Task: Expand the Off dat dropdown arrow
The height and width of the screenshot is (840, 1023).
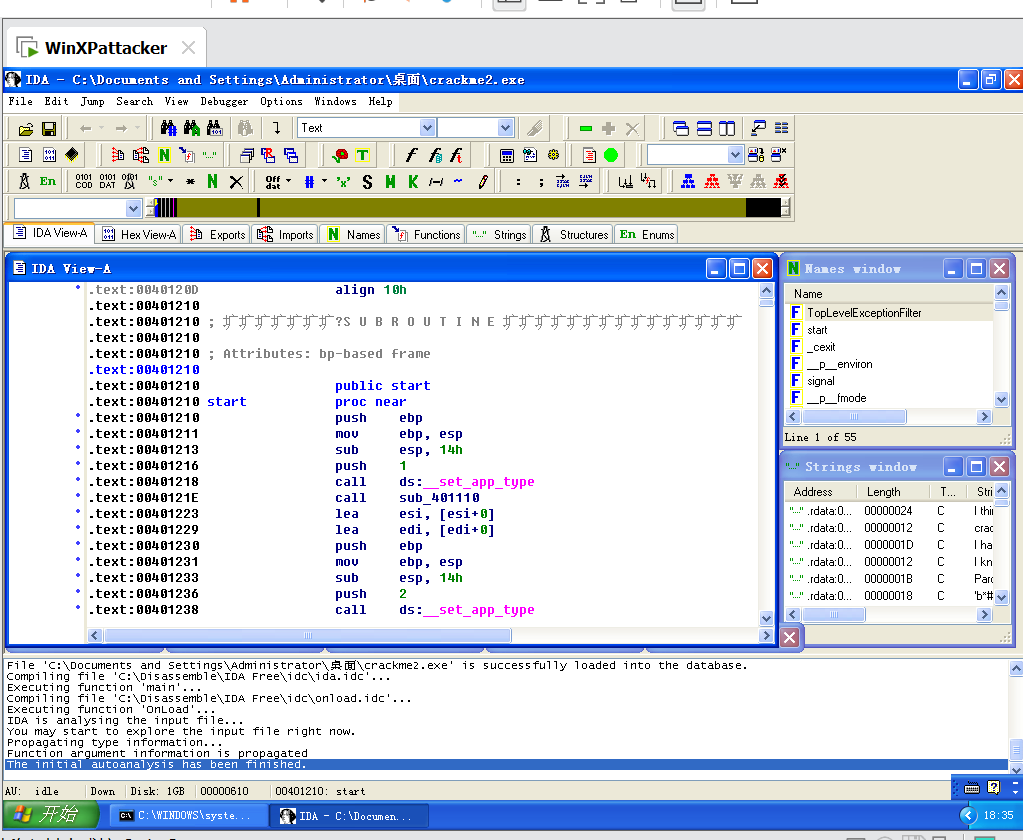Action: click(x=288, y=181)
